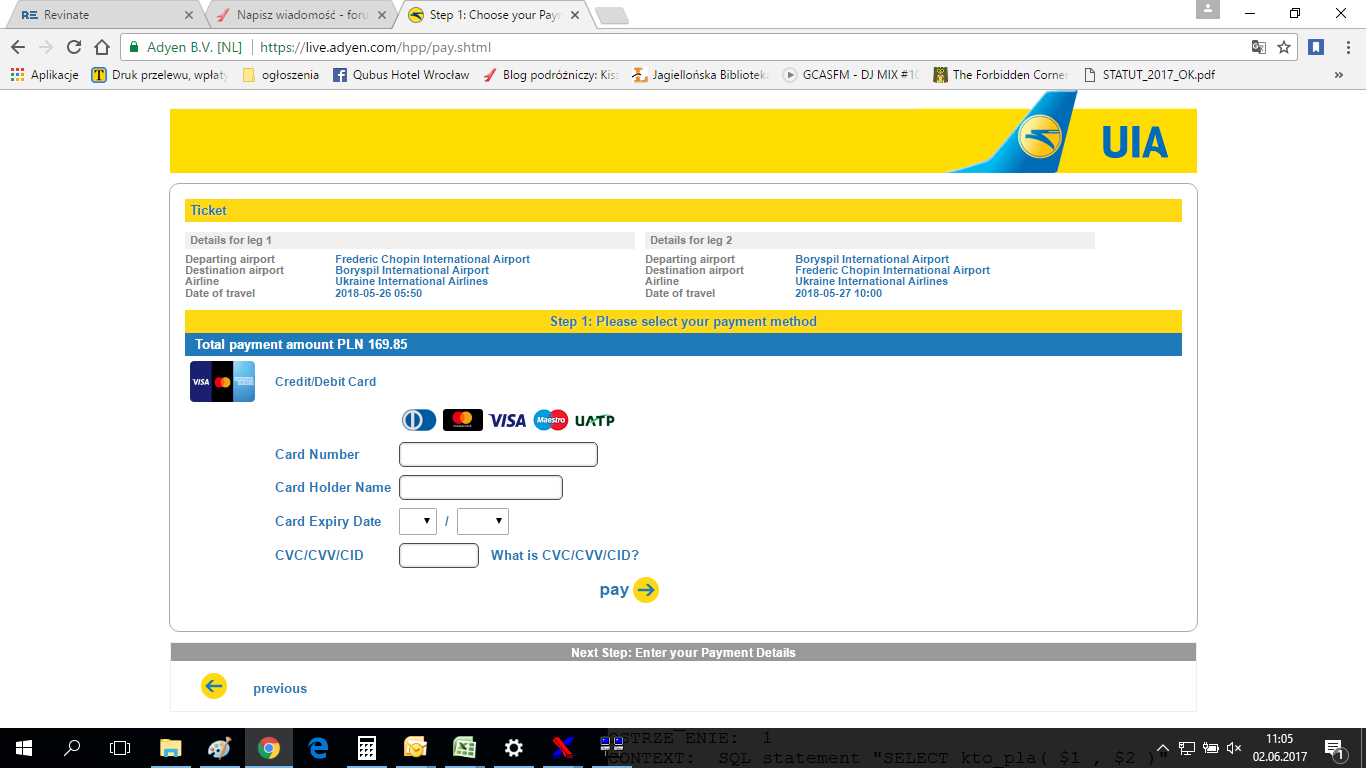Go back with browser back arrow
This screenshot has height=768, width=1366.
[18, 47]
